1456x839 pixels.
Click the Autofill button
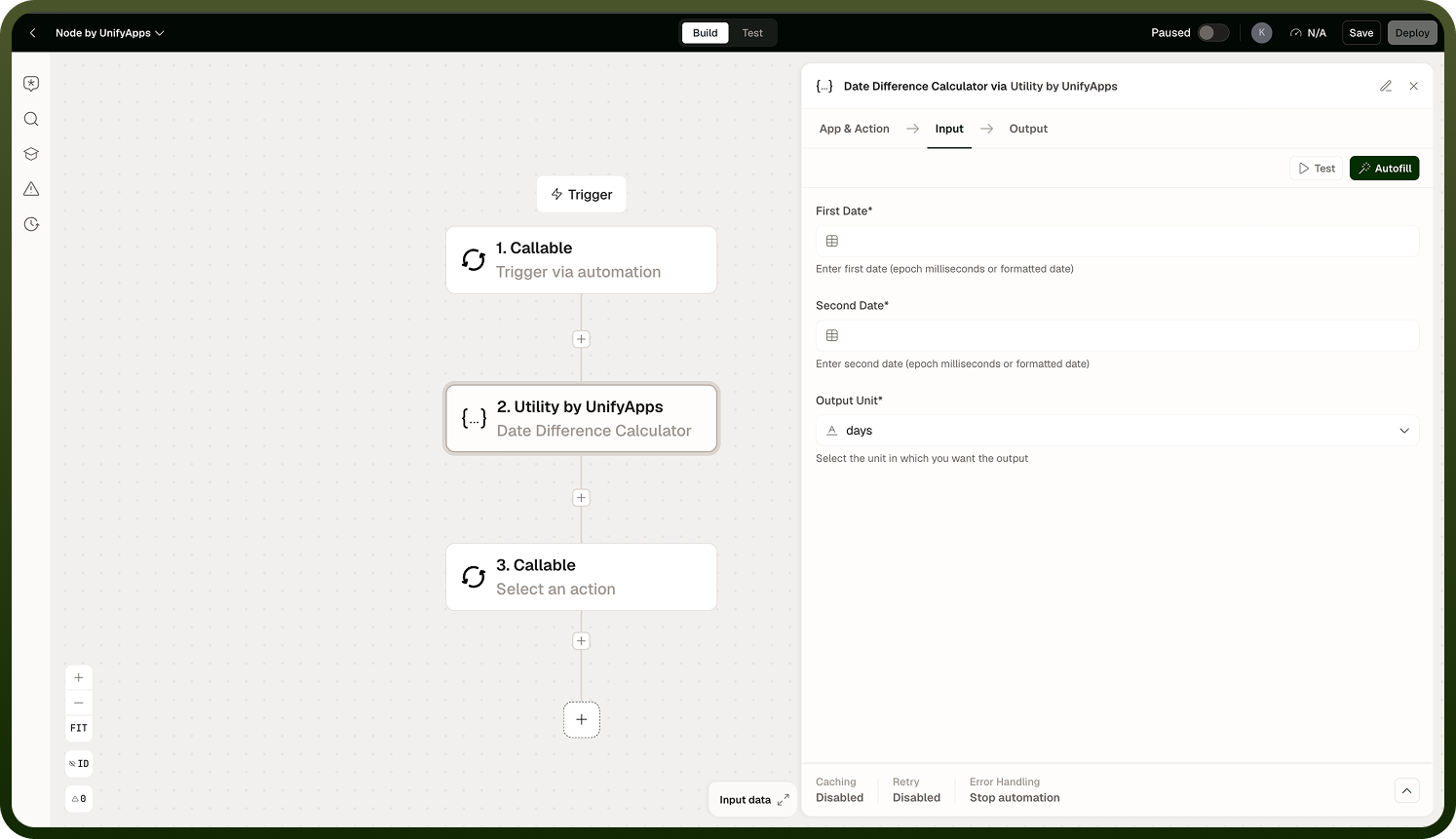pyautogui.click(x=1384, y=169)
